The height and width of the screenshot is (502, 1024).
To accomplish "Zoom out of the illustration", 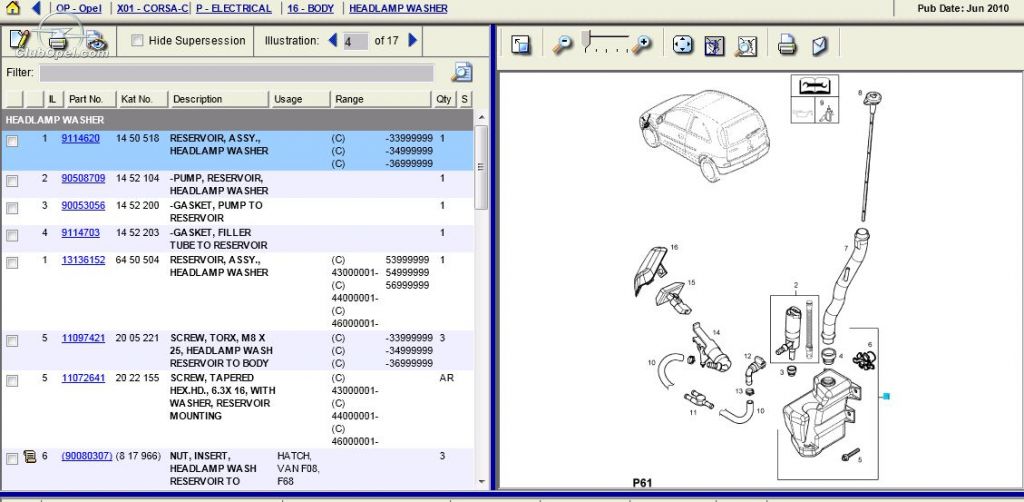I will pyautogui.click(x=562, y=44).
